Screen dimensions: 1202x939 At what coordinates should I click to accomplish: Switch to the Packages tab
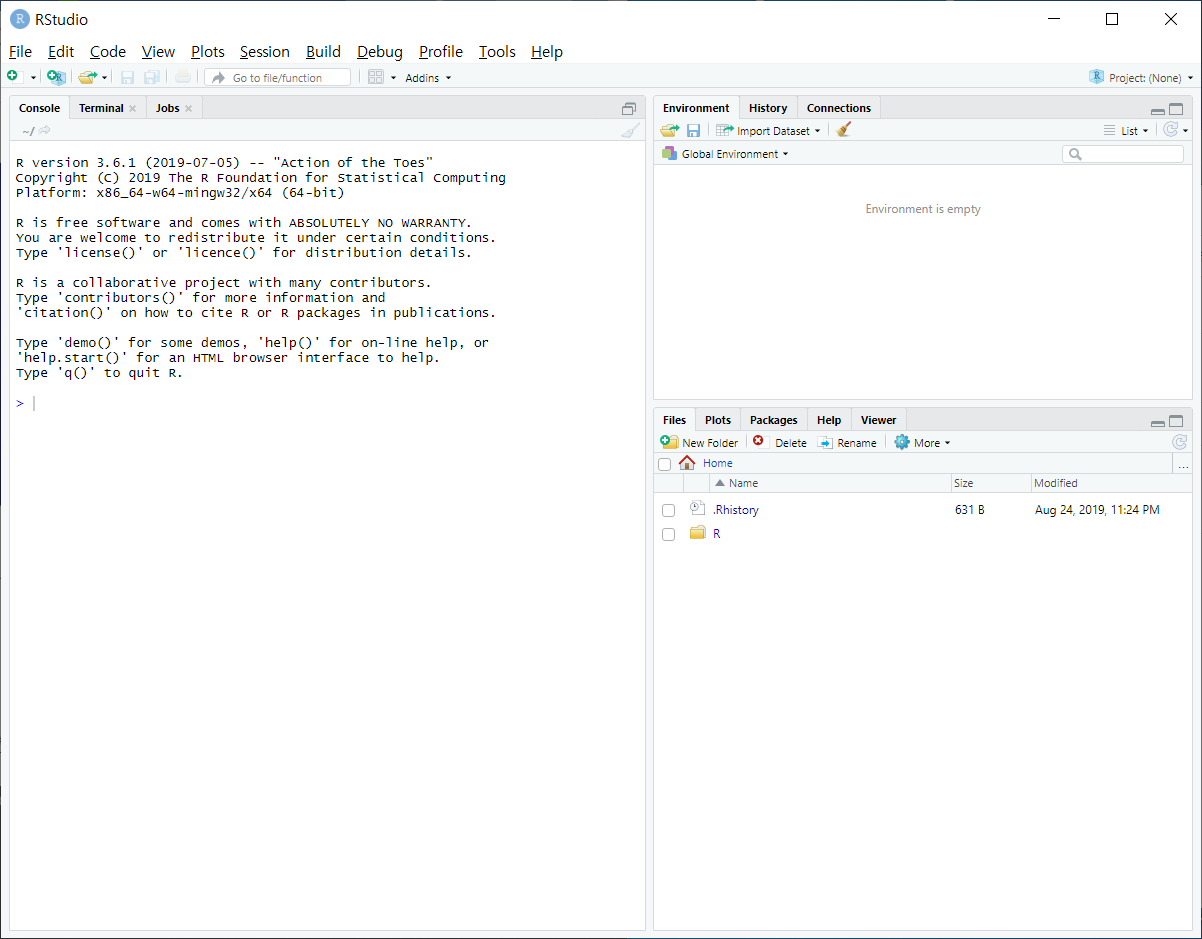(x=774, y=420)
